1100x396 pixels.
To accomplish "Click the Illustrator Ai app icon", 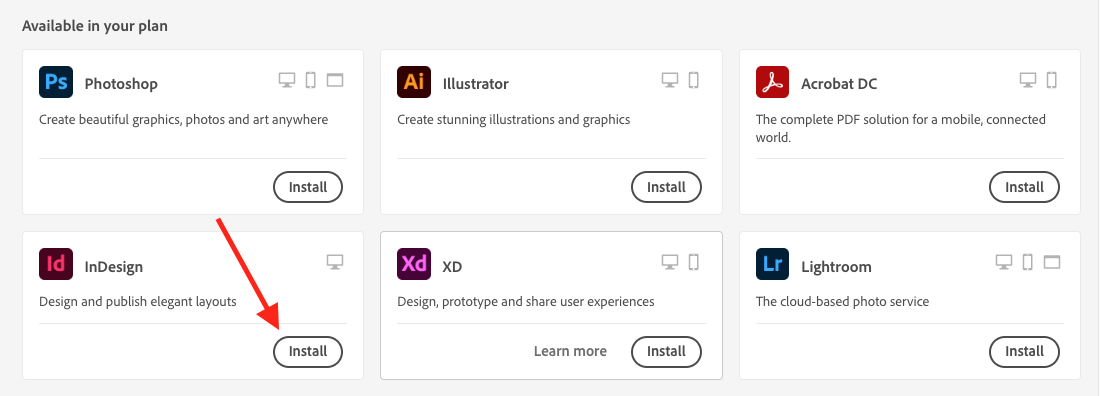I will 414,82.
